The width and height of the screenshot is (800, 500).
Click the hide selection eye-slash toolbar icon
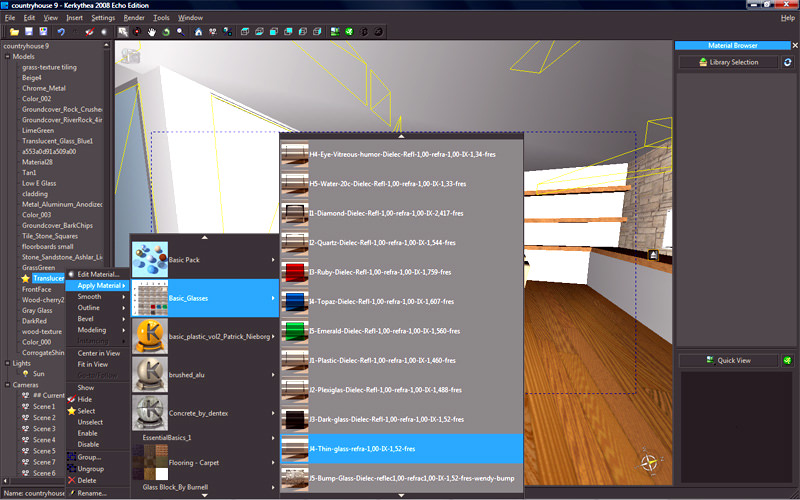click(x=90, y=32)
